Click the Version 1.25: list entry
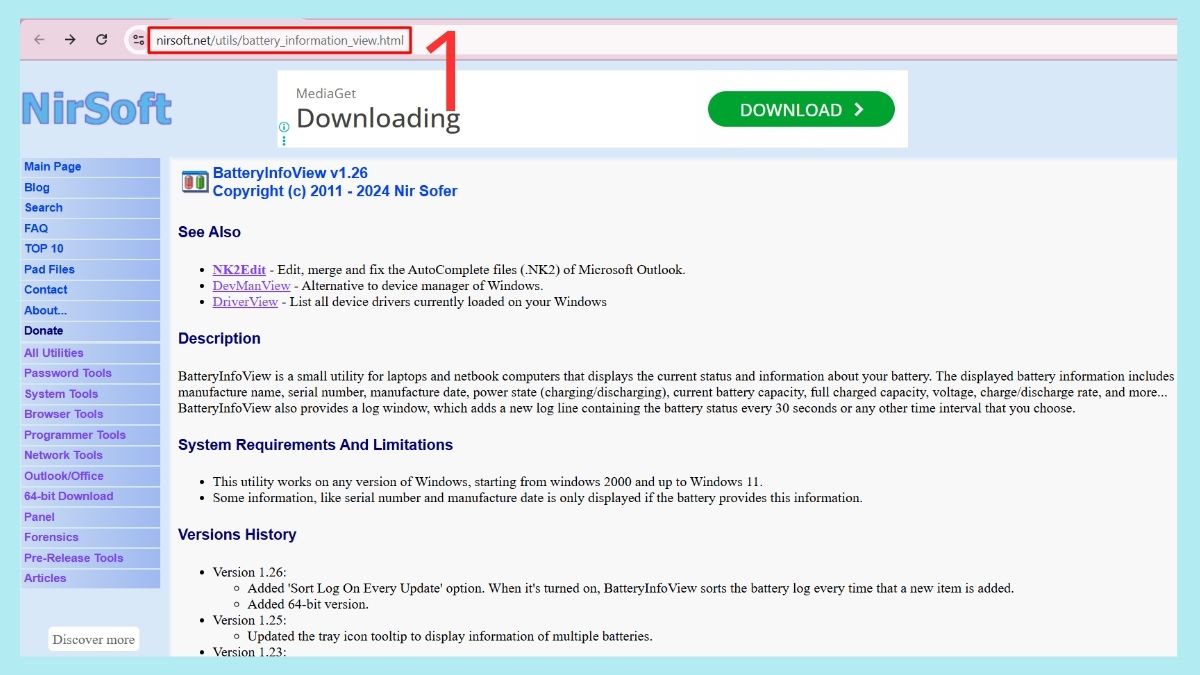Viewport: 1200px width, 675px height. point(250,621)
